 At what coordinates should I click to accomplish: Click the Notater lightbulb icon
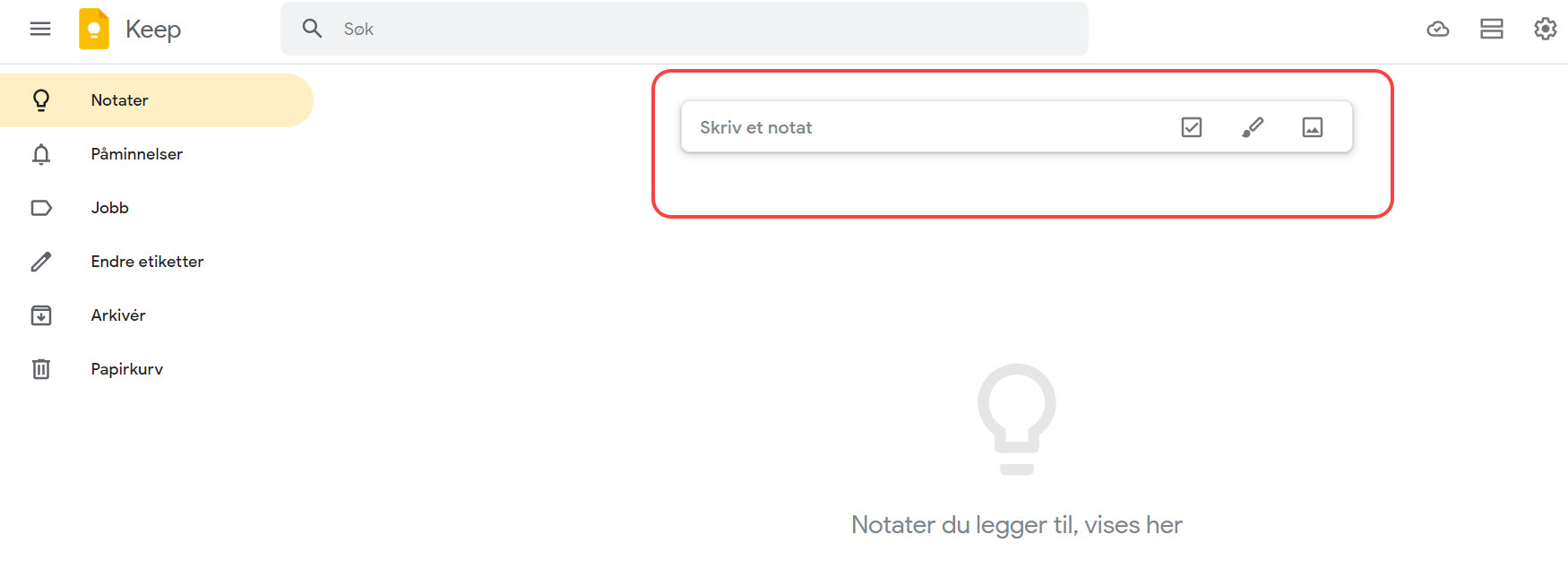(41, 100)
